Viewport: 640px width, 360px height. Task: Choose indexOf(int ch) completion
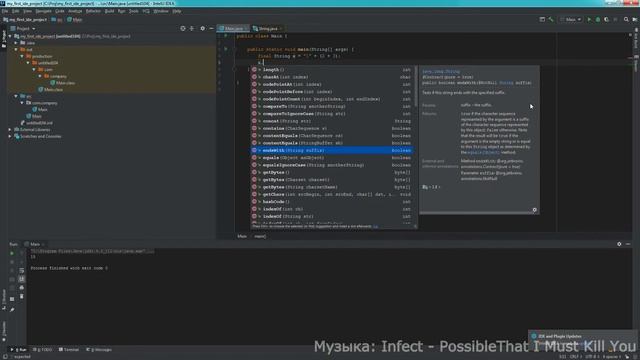point(331,209)
